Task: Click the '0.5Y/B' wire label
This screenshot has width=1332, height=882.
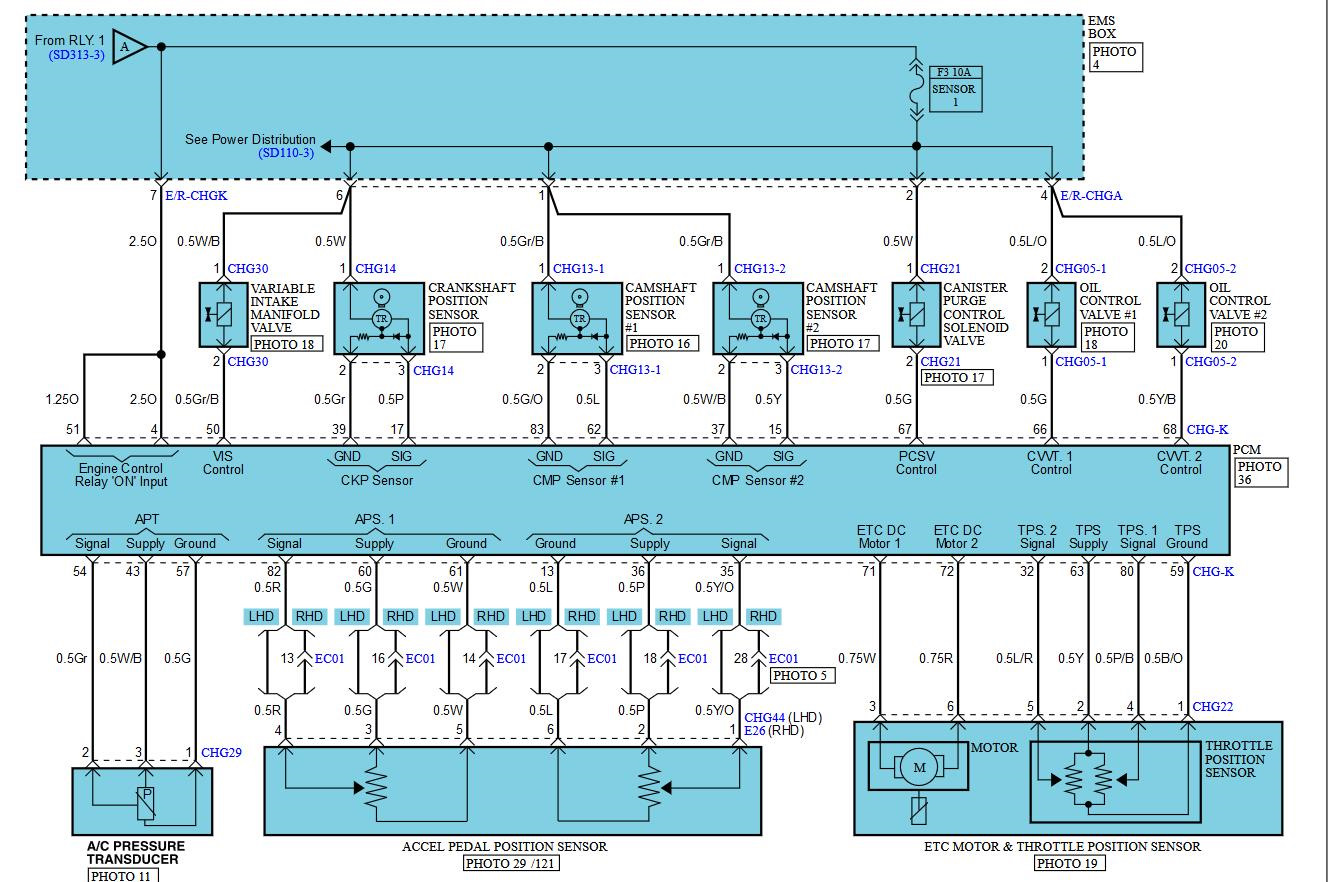Action: [1157, 400]
